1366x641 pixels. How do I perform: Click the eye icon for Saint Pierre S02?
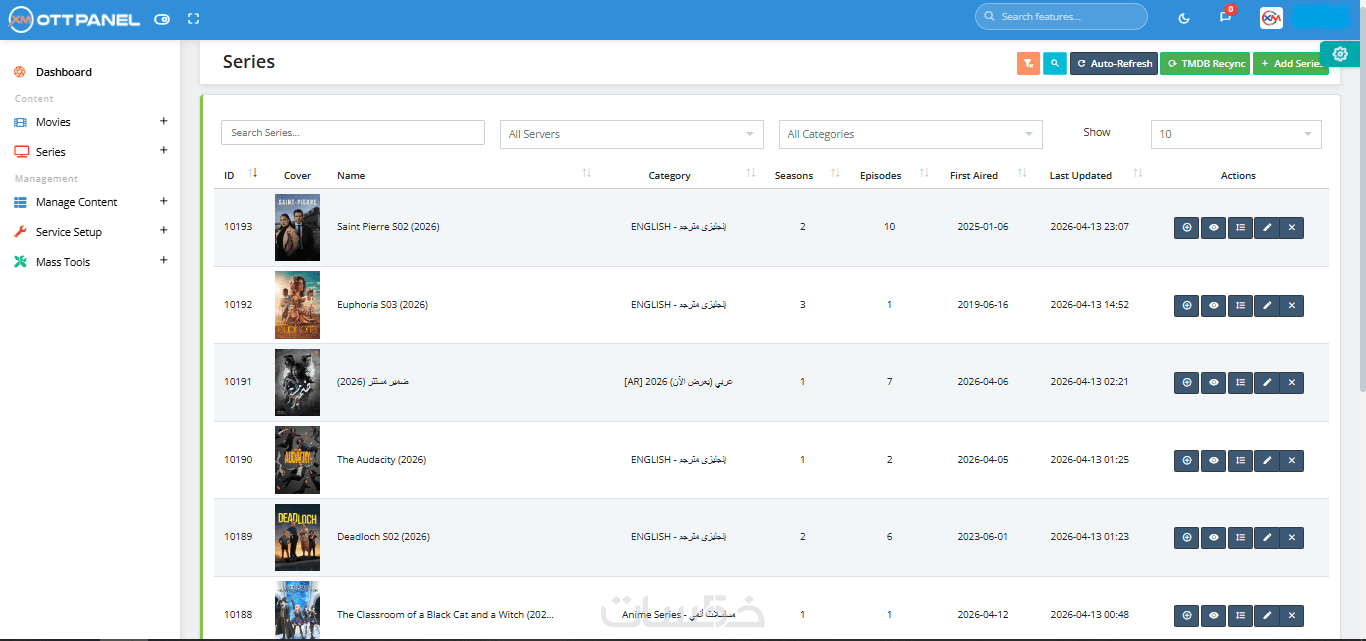click(x=1213, y=227)
